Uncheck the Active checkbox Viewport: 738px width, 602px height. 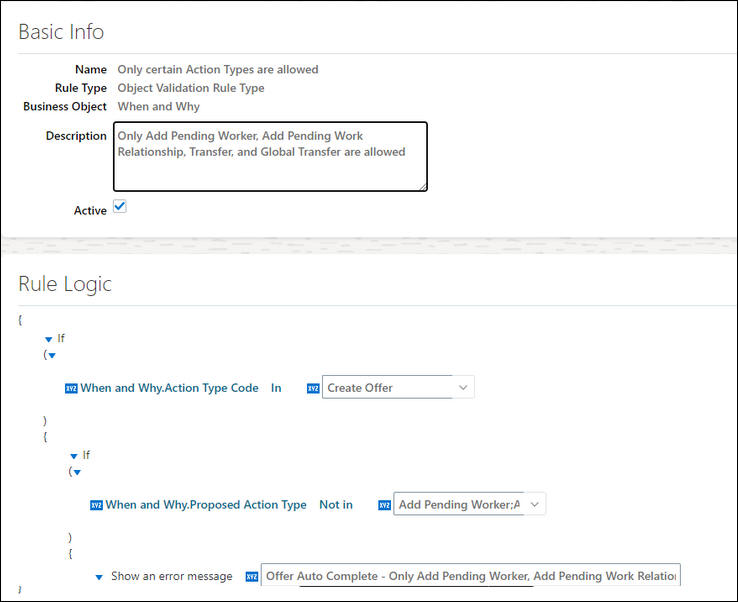coord(120,206)
